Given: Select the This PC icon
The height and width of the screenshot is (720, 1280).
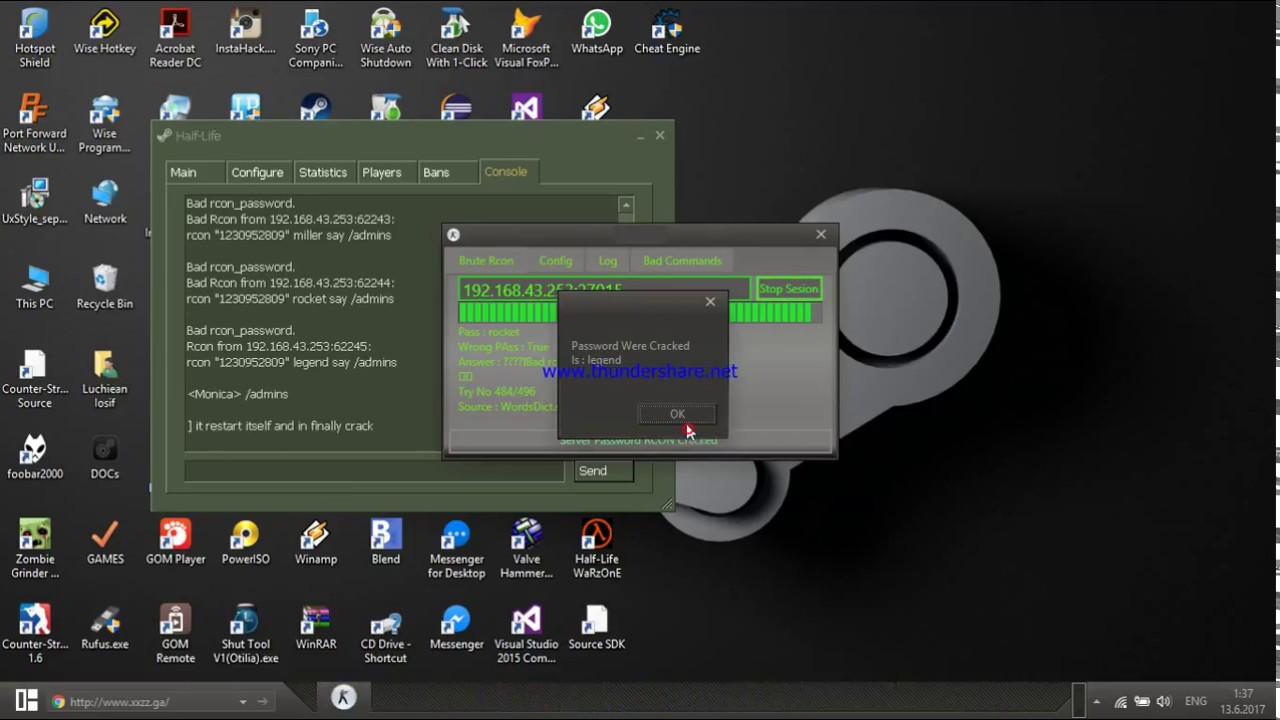Looking at the screenshot, I should (35, 287).
